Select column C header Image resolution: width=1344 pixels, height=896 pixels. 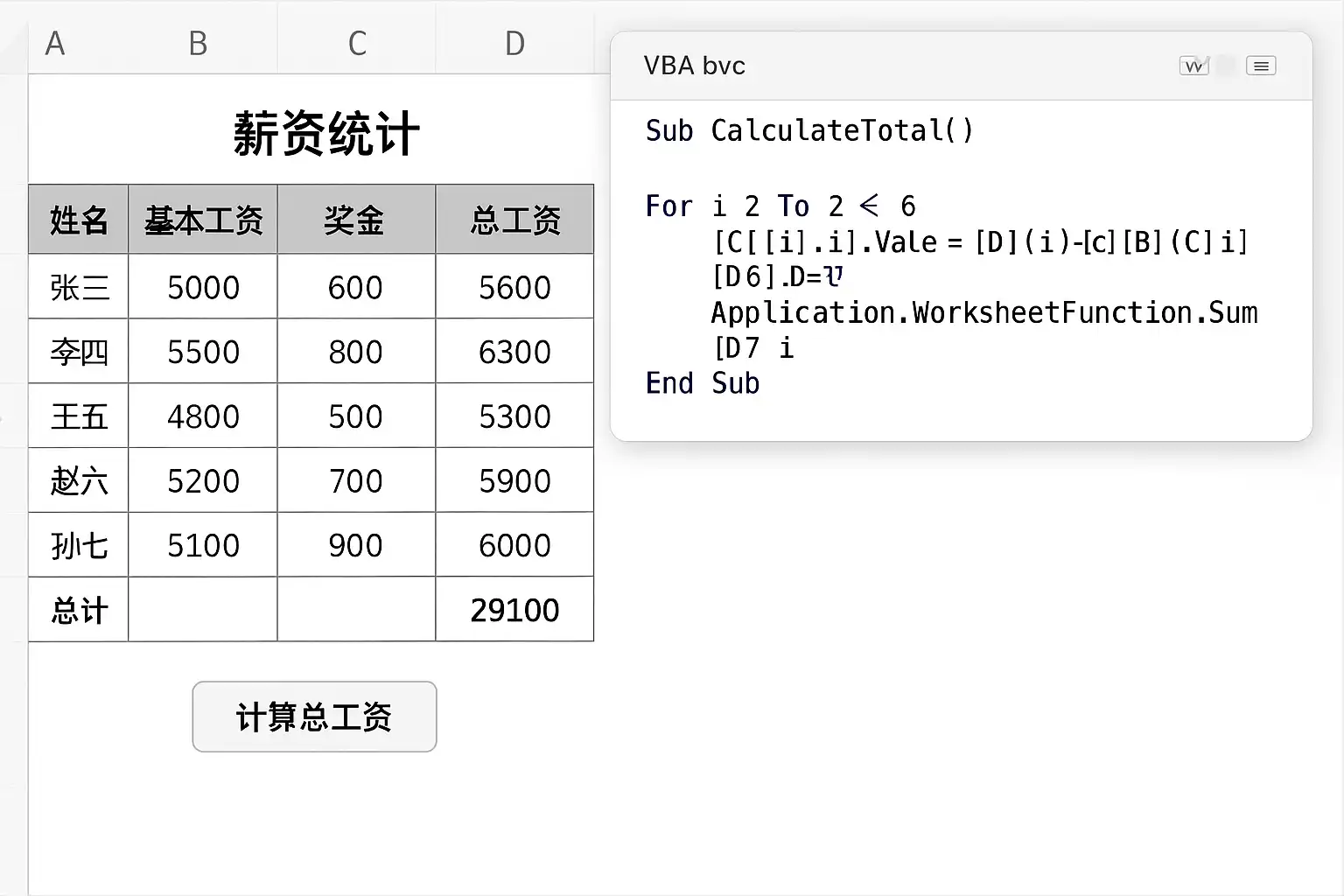point(357,43)
